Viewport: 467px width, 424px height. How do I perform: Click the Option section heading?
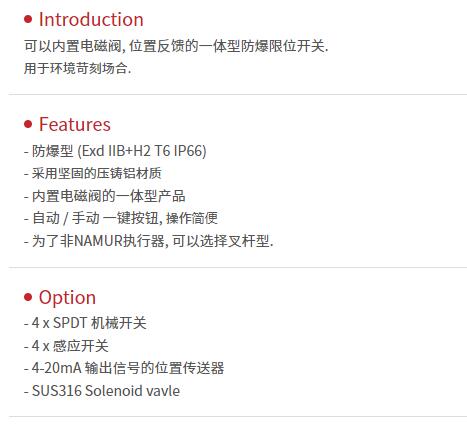click(67, 297)
